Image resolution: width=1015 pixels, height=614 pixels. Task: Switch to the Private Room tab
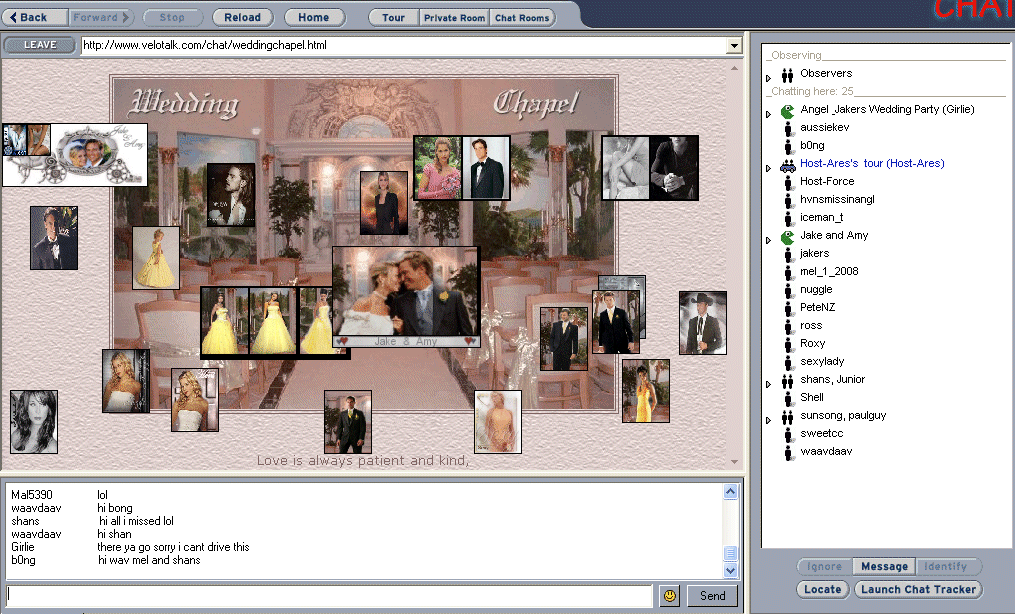[x=454, y=18]
